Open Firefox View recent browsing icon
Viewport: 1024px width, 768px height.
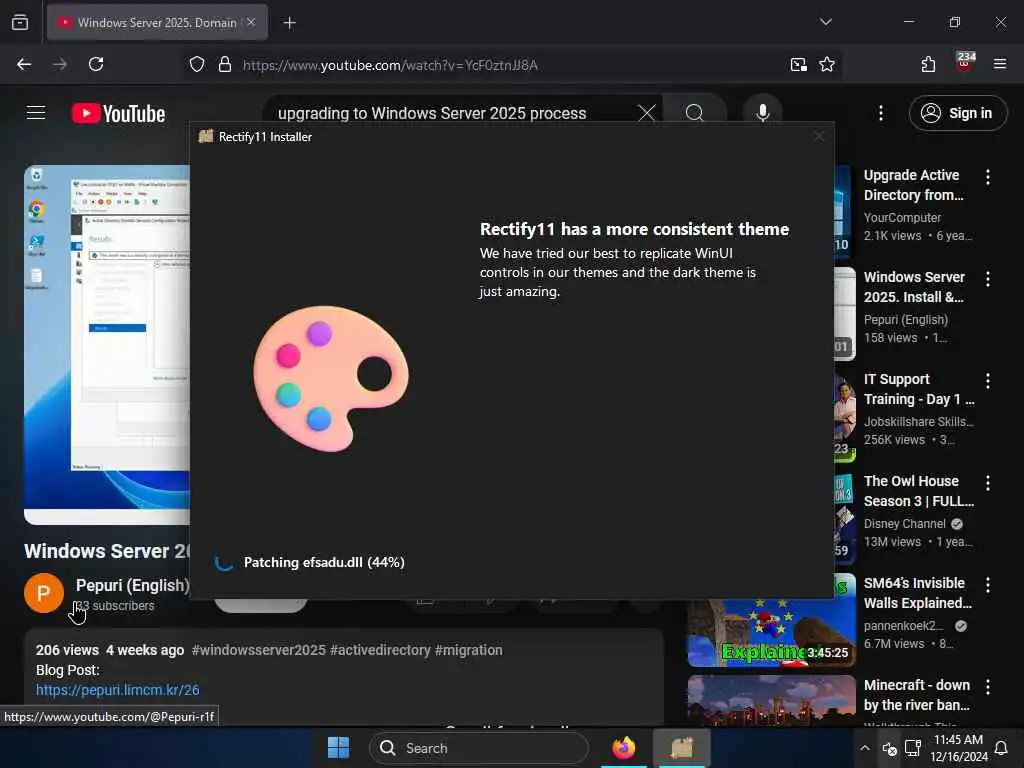pos(20,22)
